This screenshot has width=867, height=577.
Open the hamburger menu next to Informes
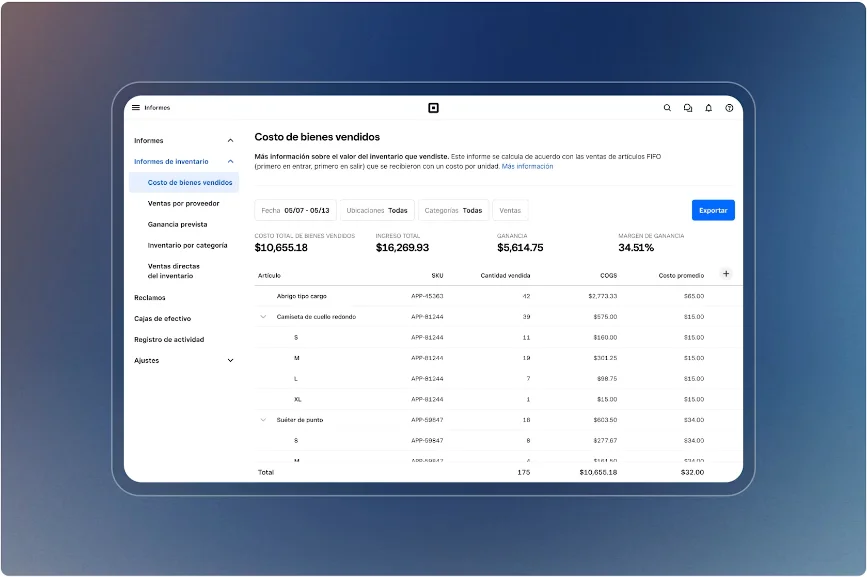[135, 108]
